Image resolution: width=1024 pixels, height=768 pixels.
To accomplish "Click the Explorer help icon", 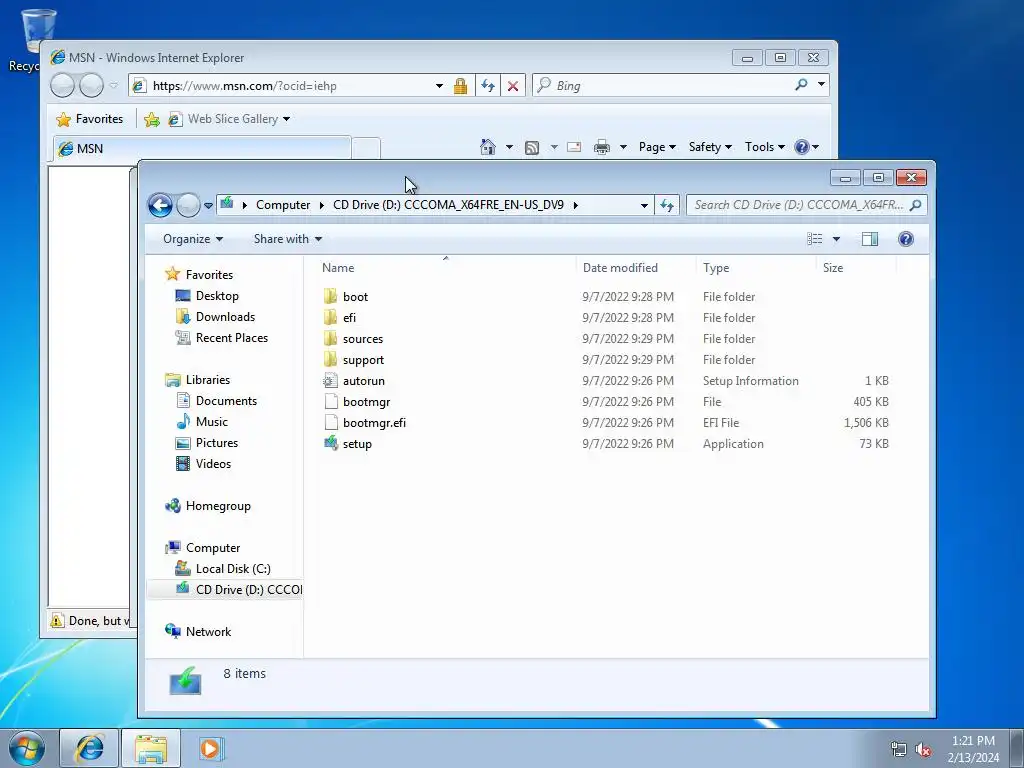I will point(906,239).
